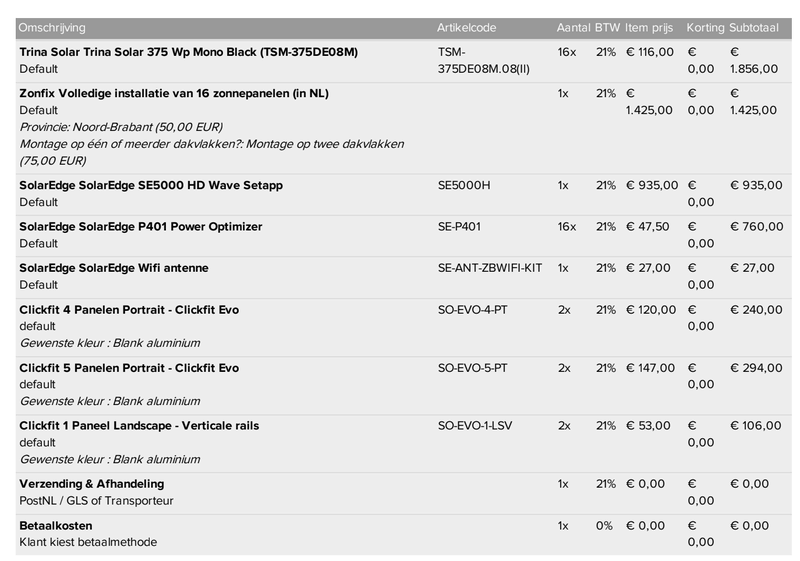Select the Verzending & Afhandeling row title
This screenshot has width=800, height=561.
[x=92, y=484]
